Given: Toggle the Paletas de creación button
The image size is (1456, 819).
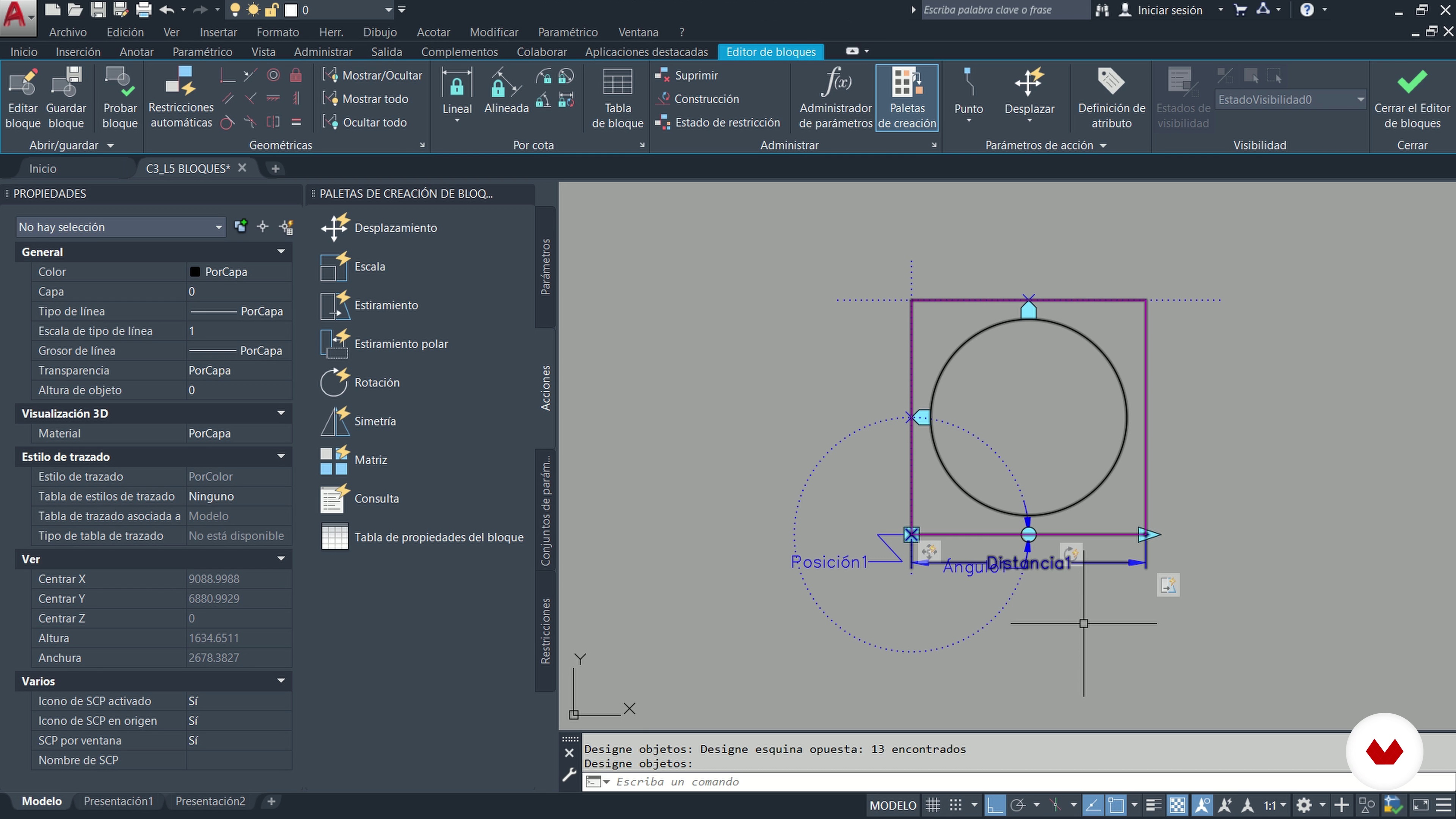Looking at the screenshot, I should click(x=907, y=98).
